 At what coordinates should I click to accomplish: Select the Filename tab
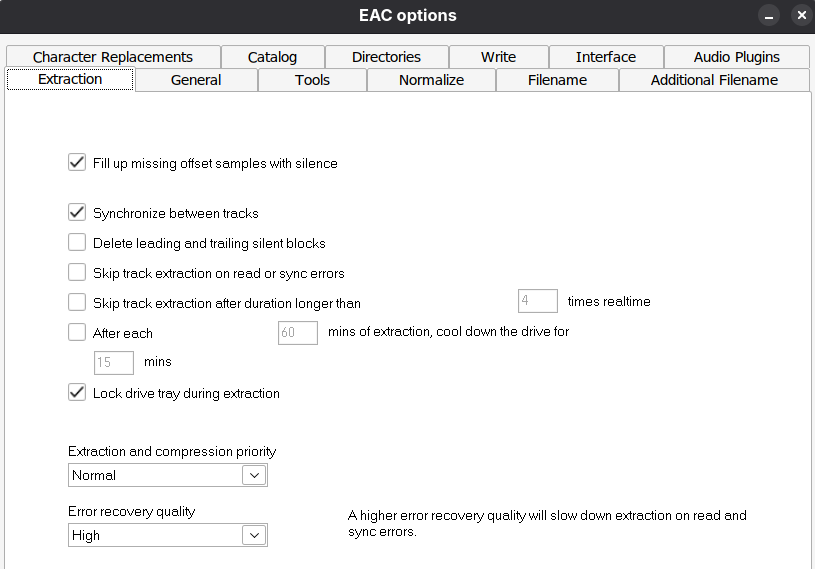pos(557,80)
